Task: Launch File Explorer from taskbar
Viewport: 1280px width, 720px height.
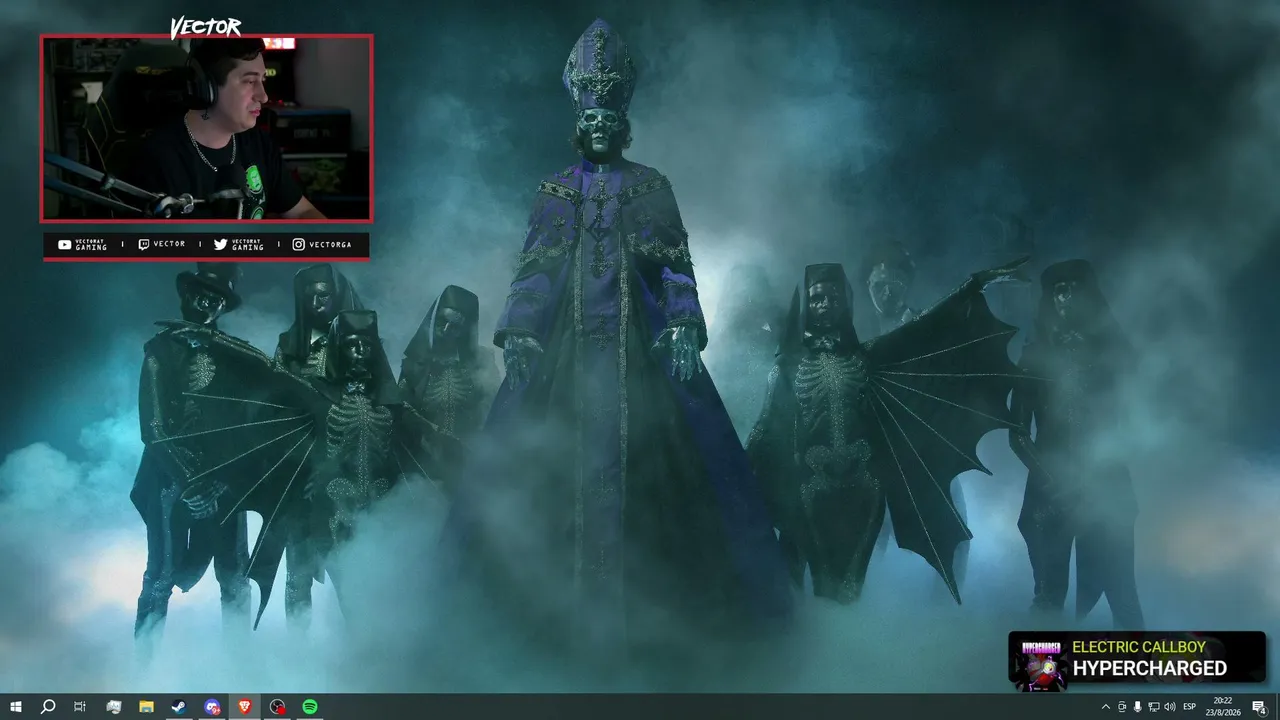Action: (x=146, y=707)
